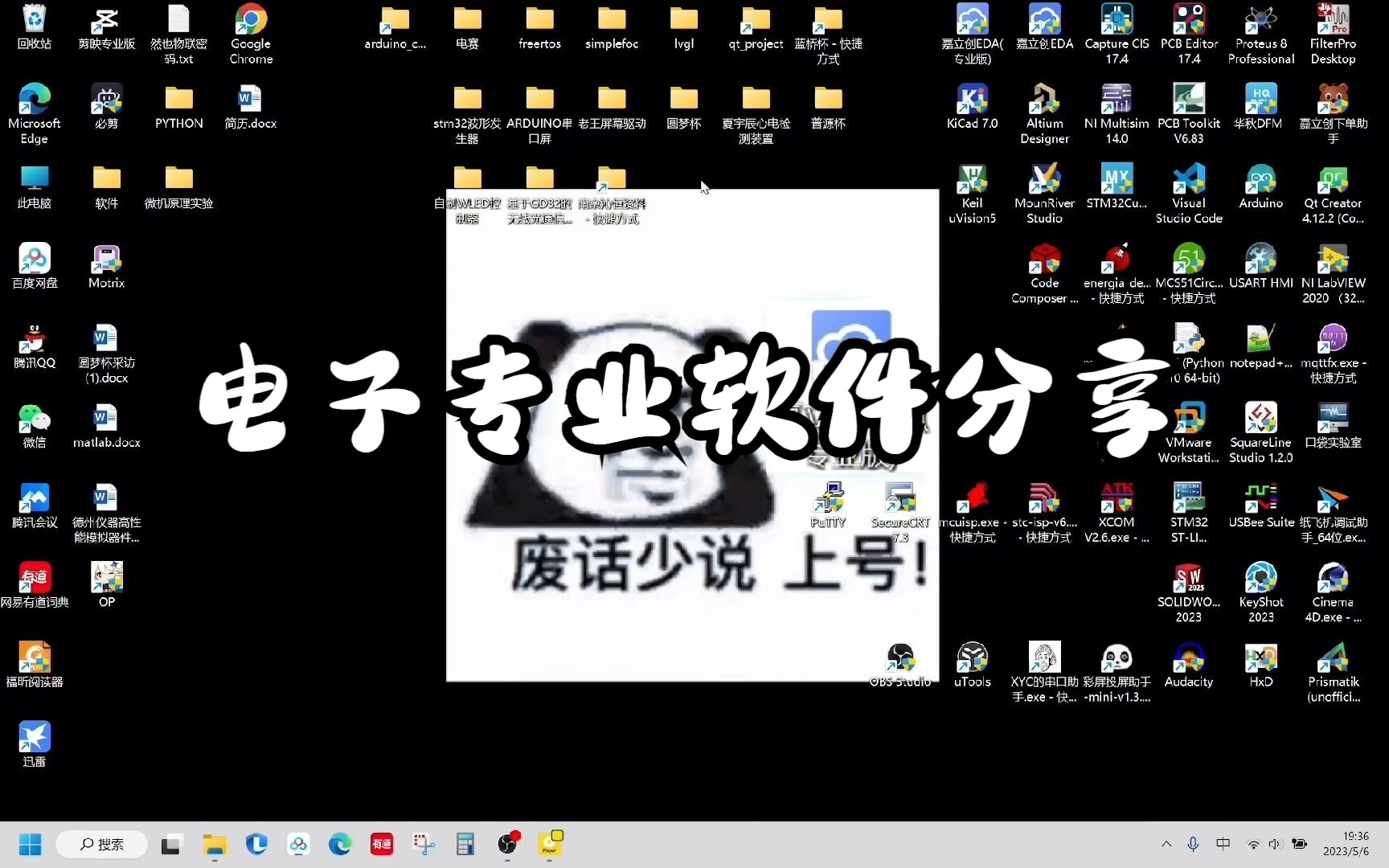Image resolution: width=1389 pixels, height=868 pixels.
Task: Open 百度网盘 desktop shortcut
Action: (34, 265)
